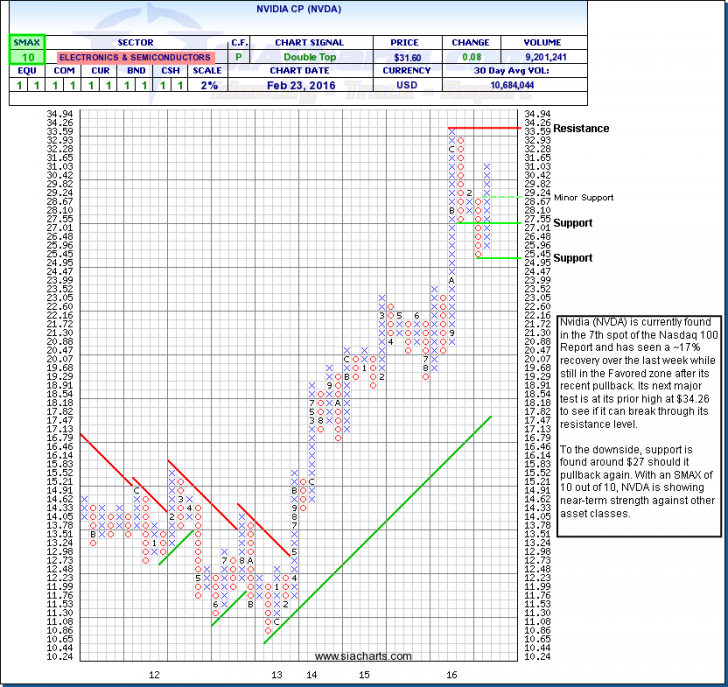Click the SMAX score value 10

tap(22, 58)
